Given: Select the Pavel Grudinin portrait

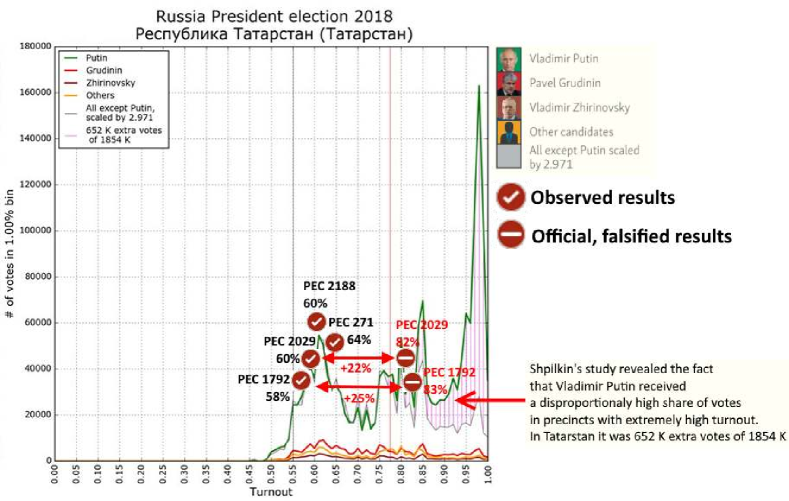Looking at the screenshot, I should pos(509,84).
